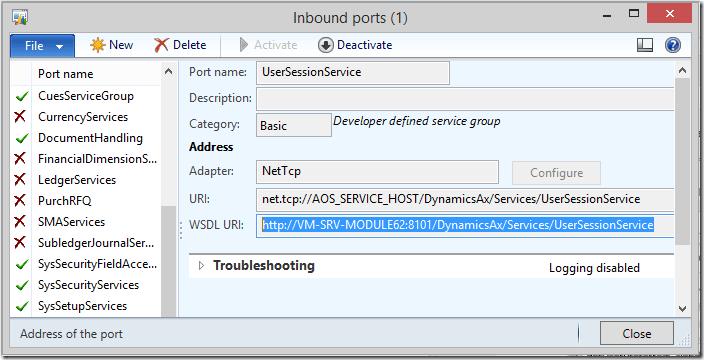Click Logging disabled text
The image size is (704, 360).
[x=594, y=268]
